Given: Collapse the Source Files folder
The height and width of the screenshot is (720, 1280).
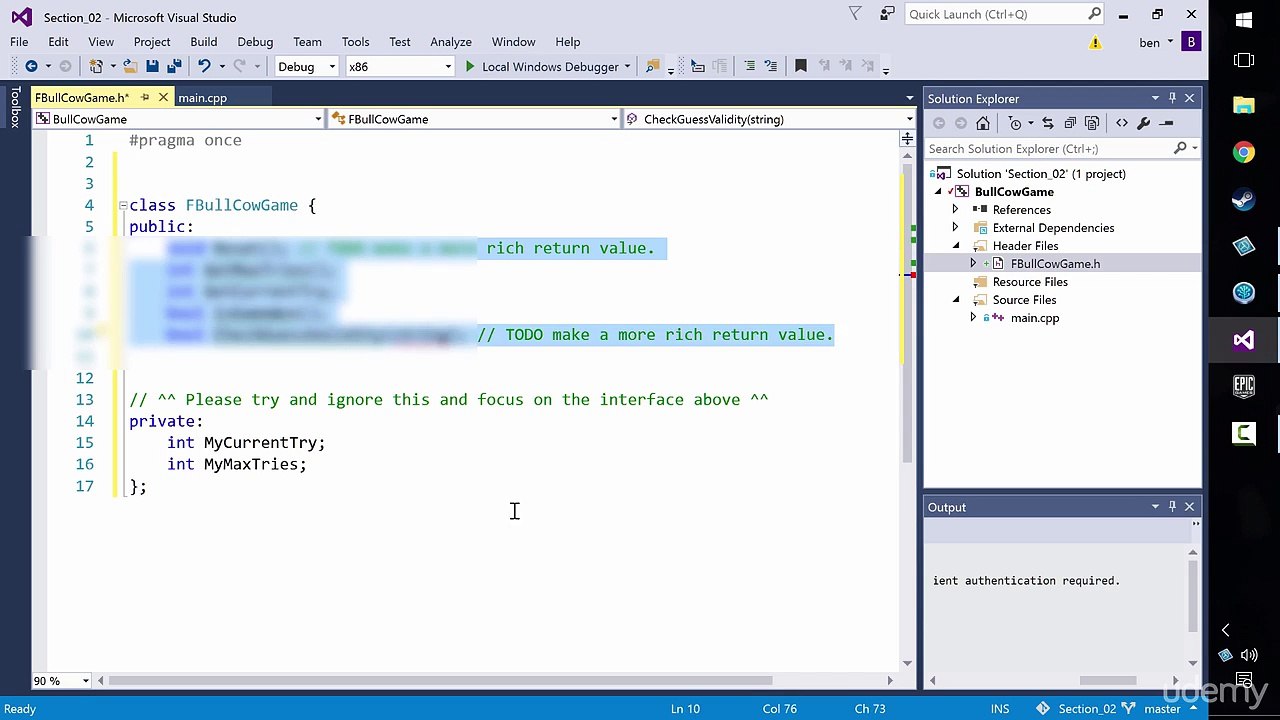Looking at the screenshot, I should [x=955, y=300].
